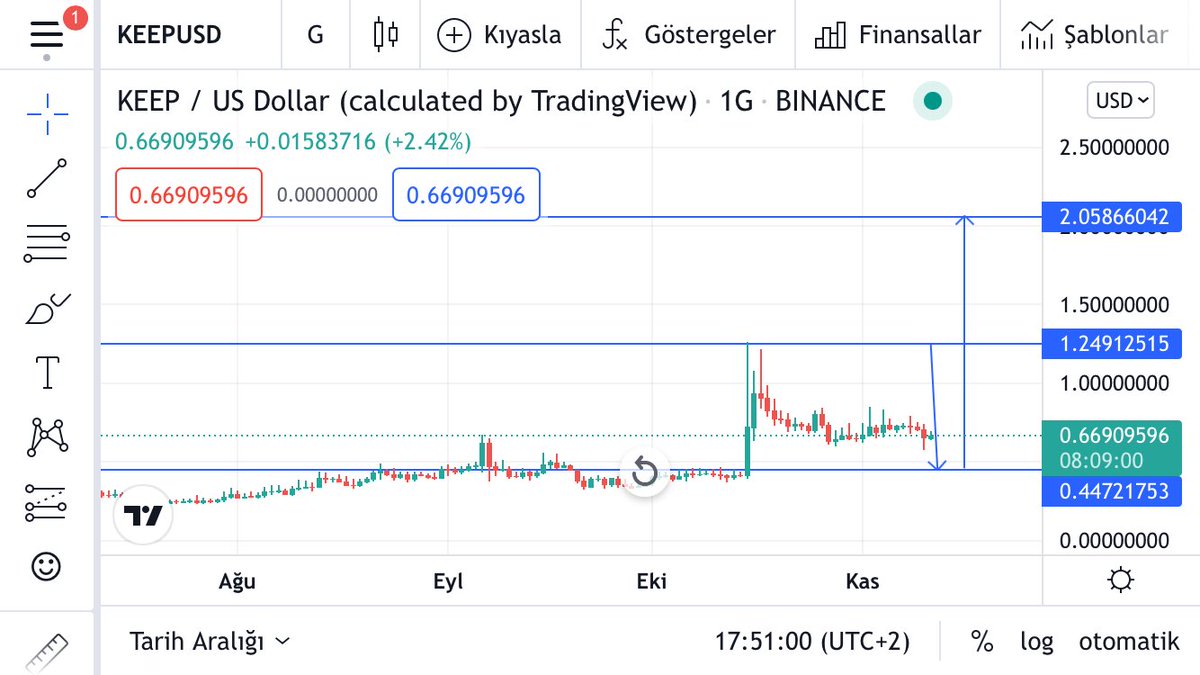Select the brush drawing tool

(47, 308)
